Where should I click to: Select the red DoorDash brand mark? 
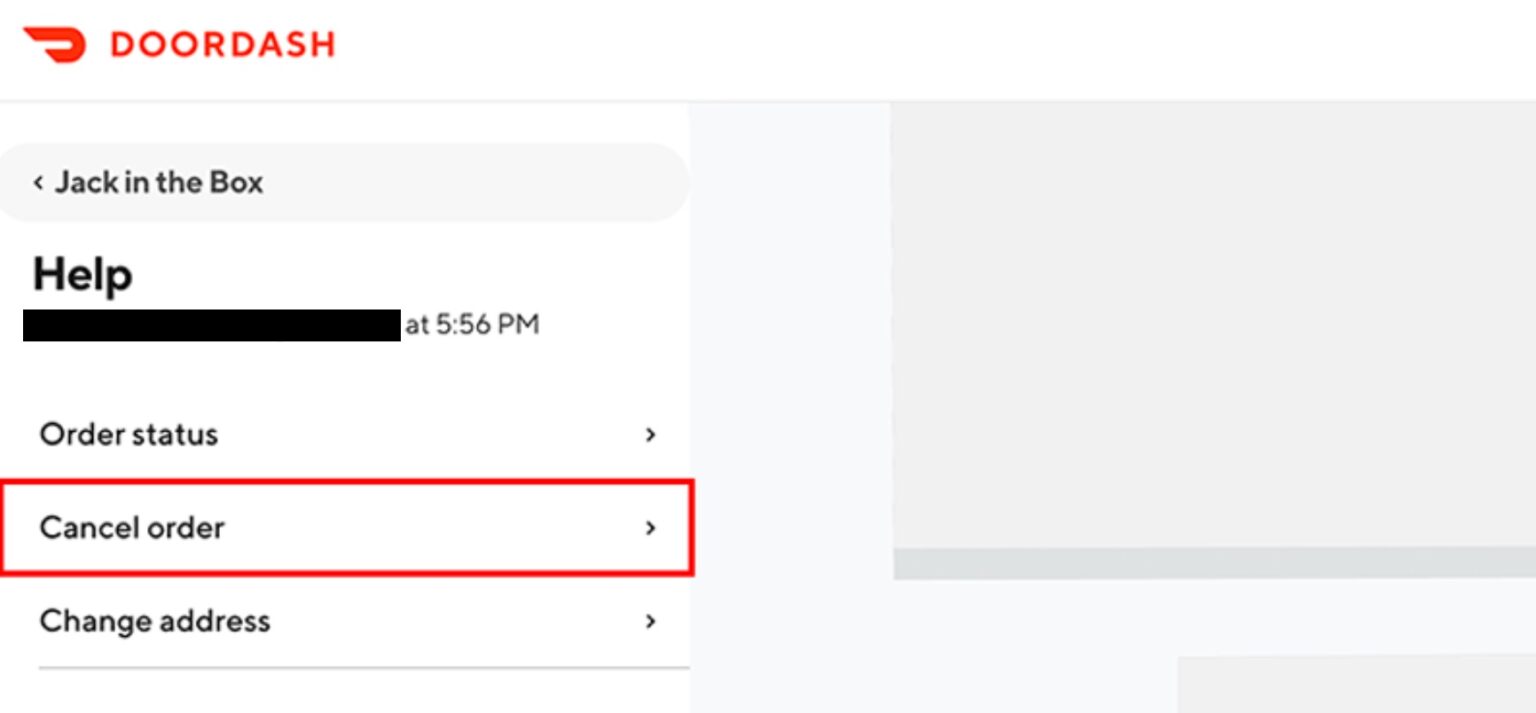pyautogui.click(x=56, y=43)
